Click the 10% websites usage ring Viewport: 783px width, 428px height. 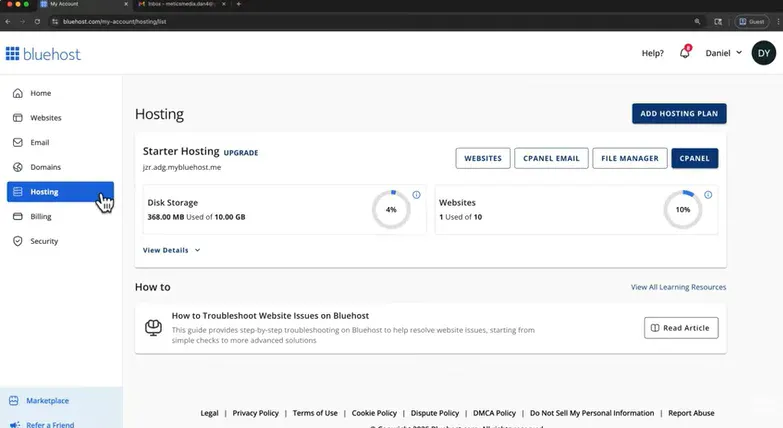point(683,210)
